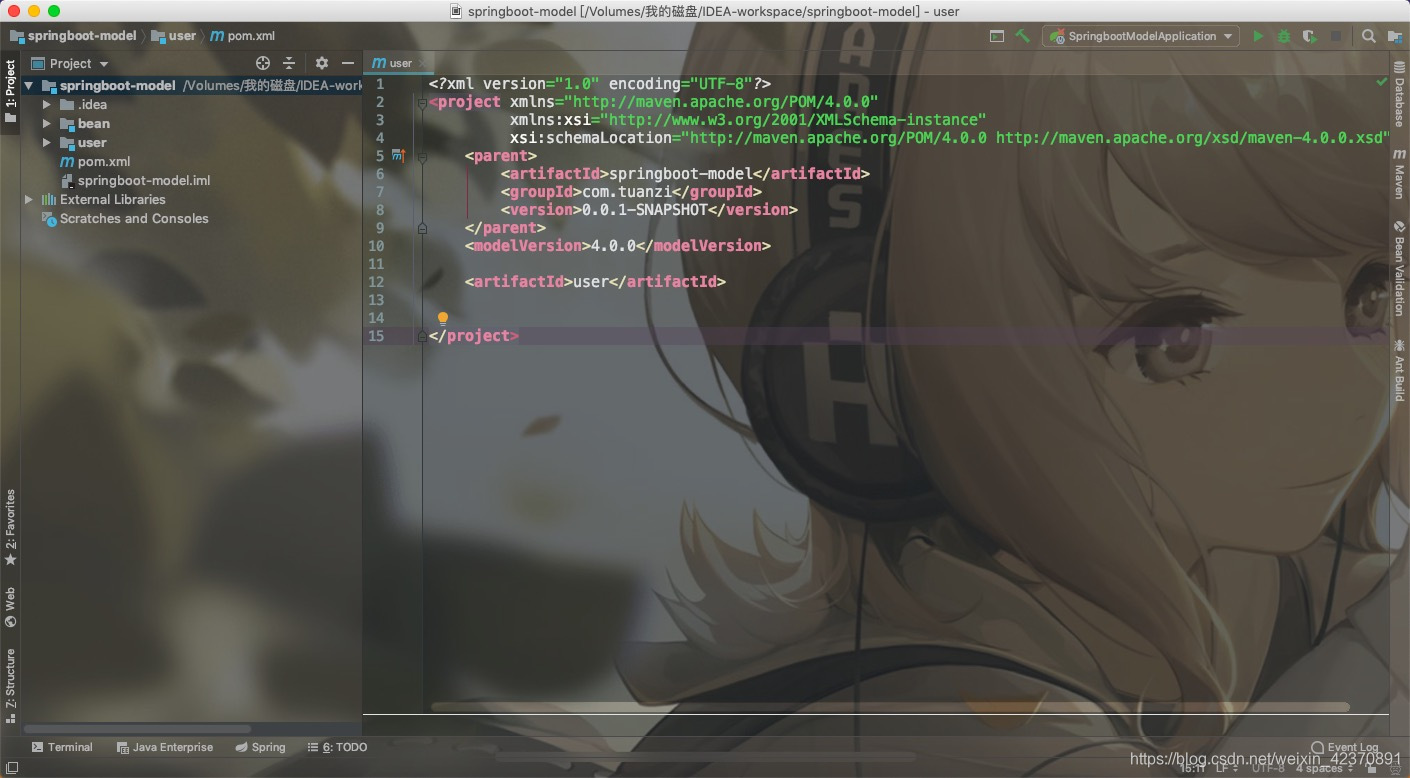Collapse the springboot-model root node arrow
Viewport: 1410px width, 778px height.
click(x=29, y=86)
